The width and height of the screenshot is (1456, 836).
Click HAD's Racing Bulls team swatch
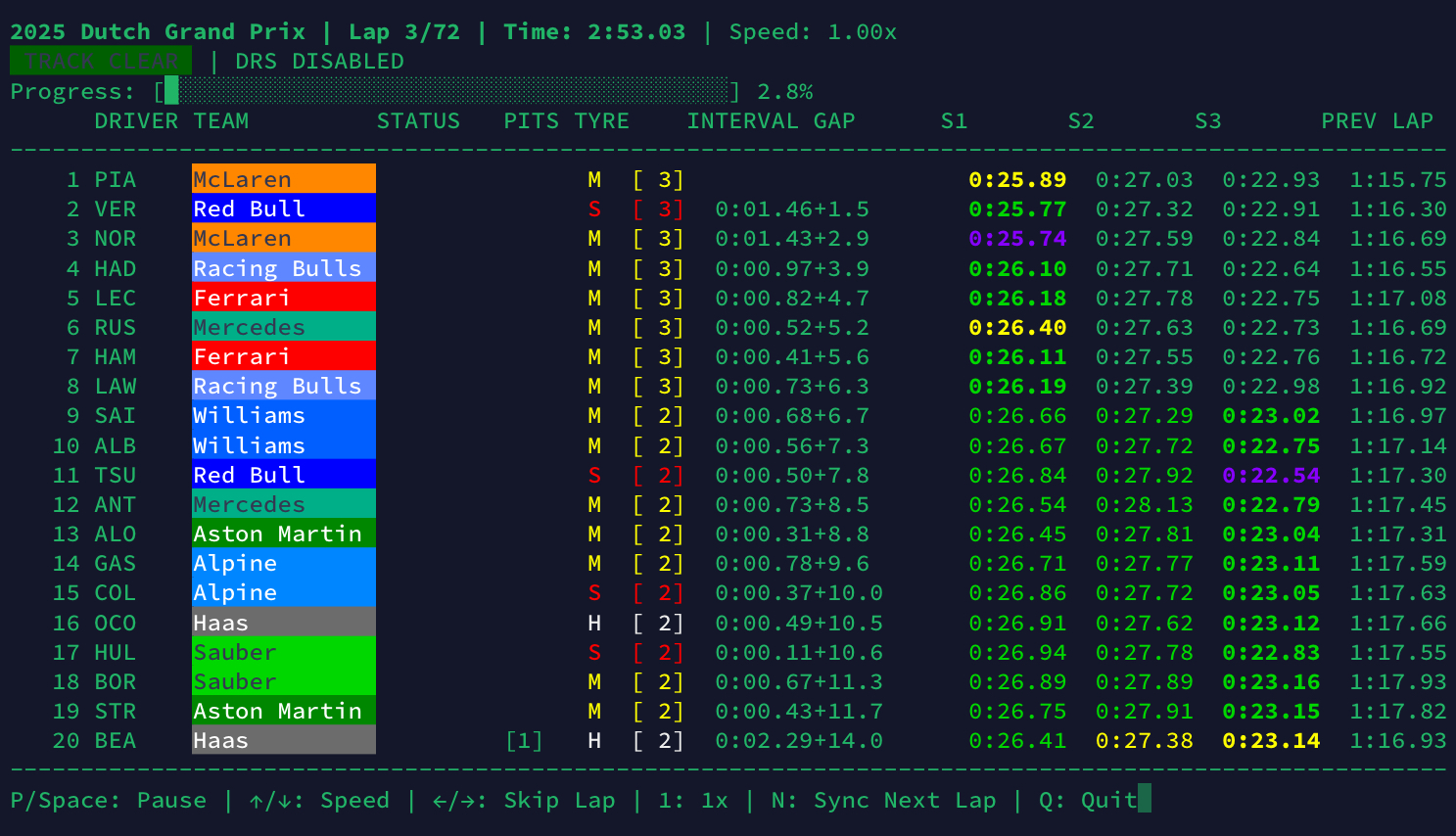(284, 267)
